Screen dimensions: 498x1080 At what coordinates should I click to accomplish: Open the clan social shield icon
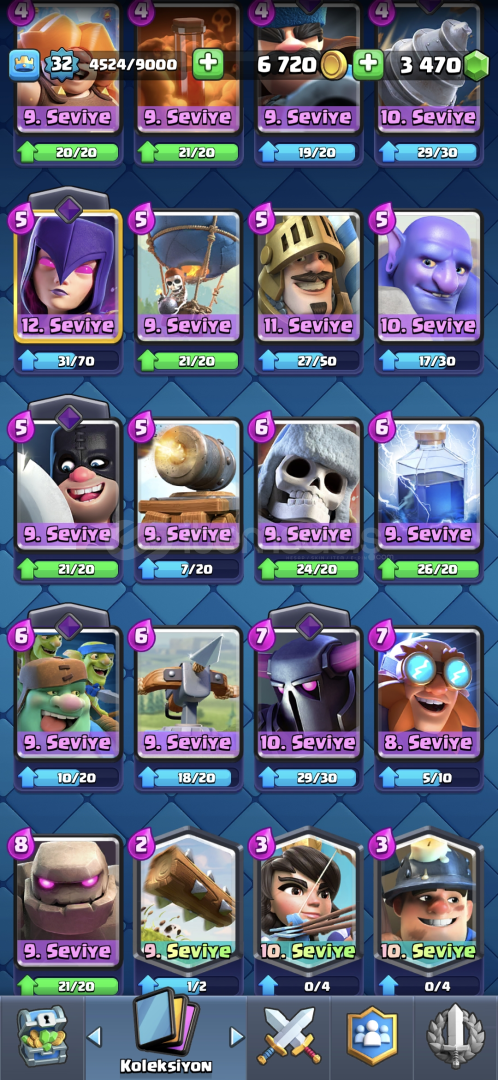[x=372, y=1036]
